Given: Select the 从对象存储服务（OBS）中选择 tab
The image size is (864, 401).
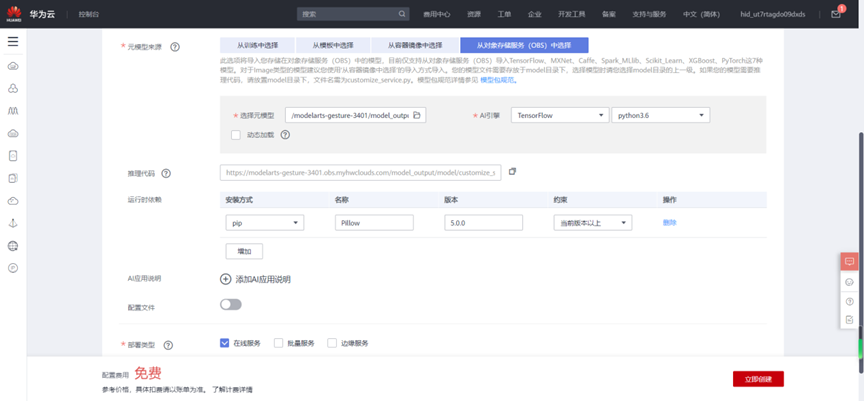Looking at the screenshot, I should point(524,45).
